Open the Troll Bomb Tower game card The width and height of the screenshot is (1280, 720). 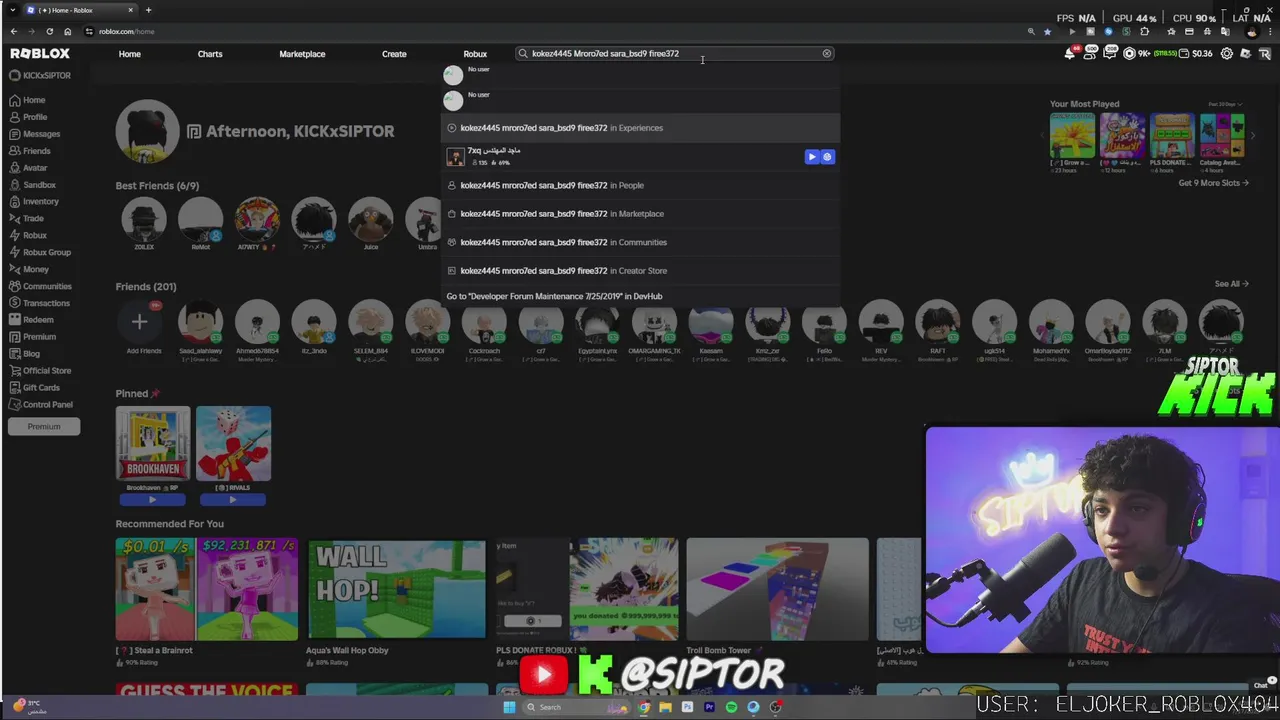(777, 589)
